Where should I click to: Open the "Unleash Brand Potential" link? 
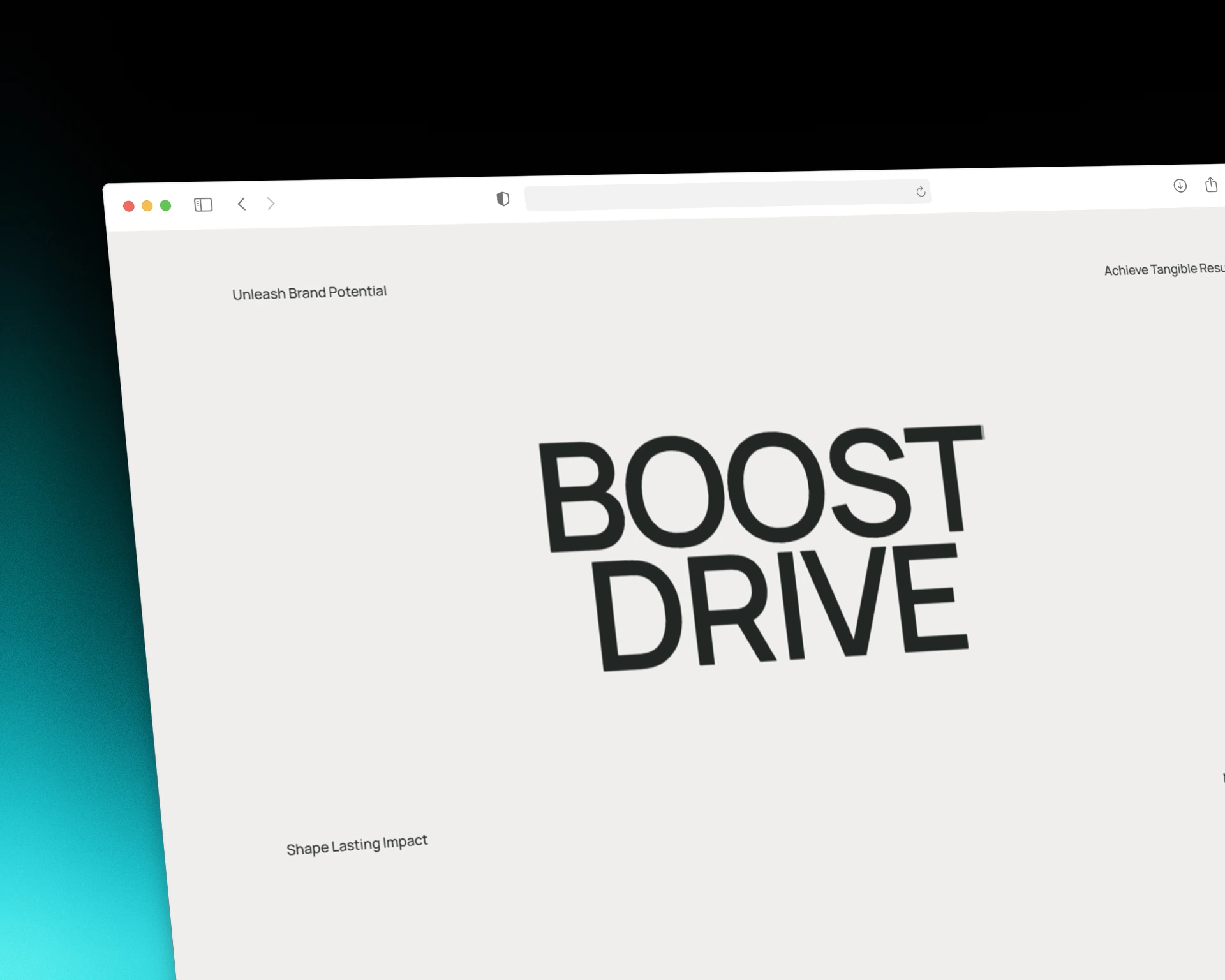pos(309,293)
